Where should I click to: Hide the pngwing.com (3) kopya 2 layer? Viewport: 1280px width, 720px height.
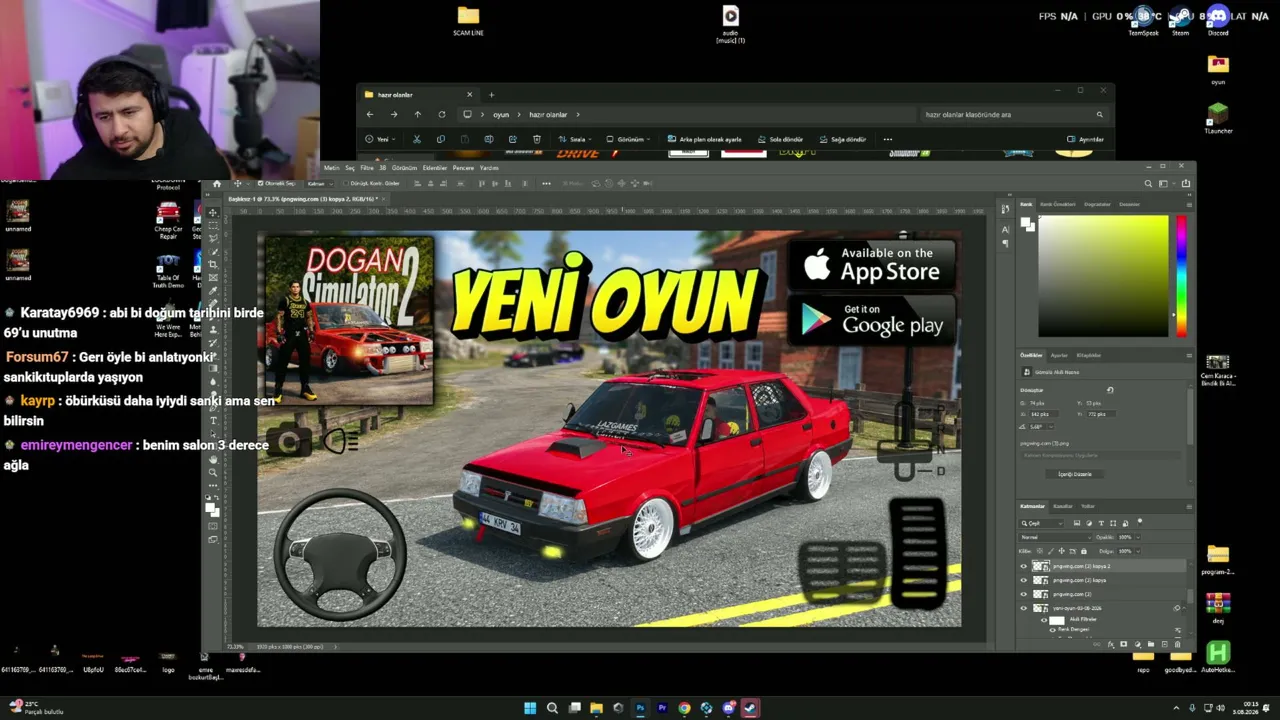1023,566
